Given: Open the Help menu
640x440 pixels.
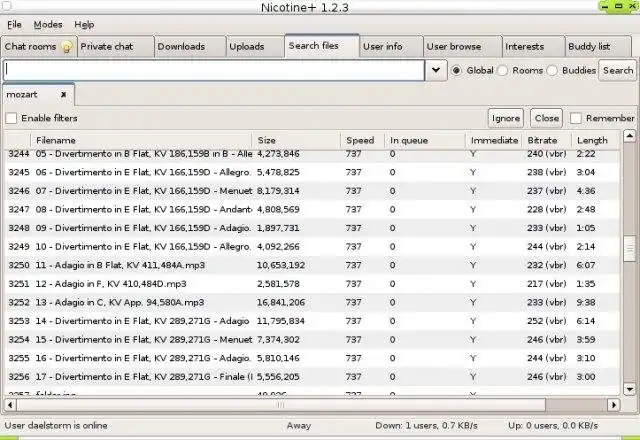Looking at the screenshot, I should coord(84,24).
